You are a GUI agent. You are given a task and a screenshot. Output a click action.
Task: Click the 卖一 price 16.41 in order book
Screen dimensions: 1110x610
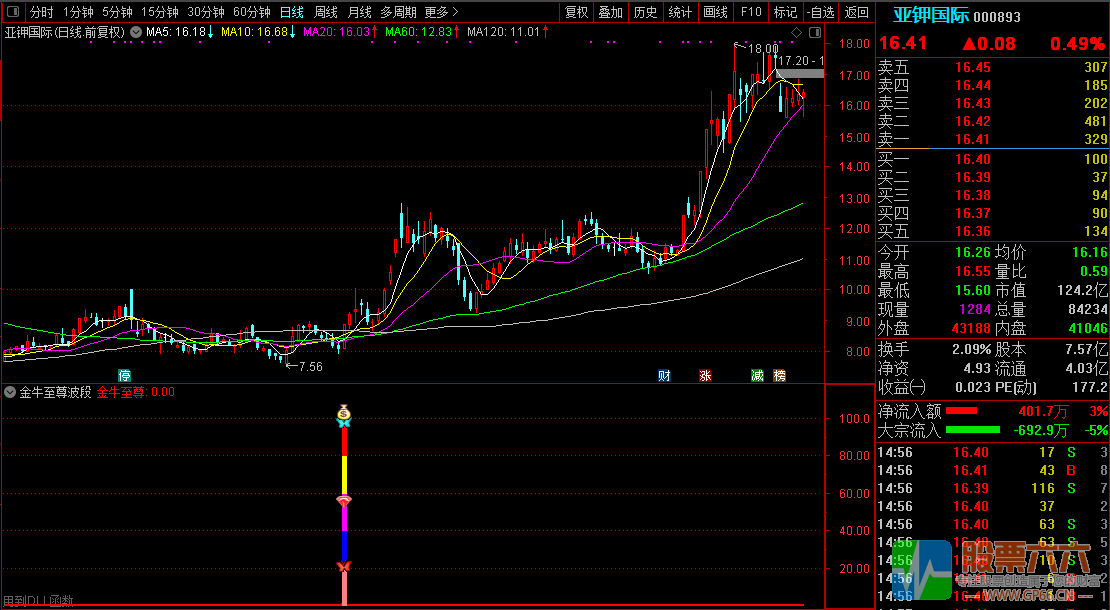tap(972, 139)
